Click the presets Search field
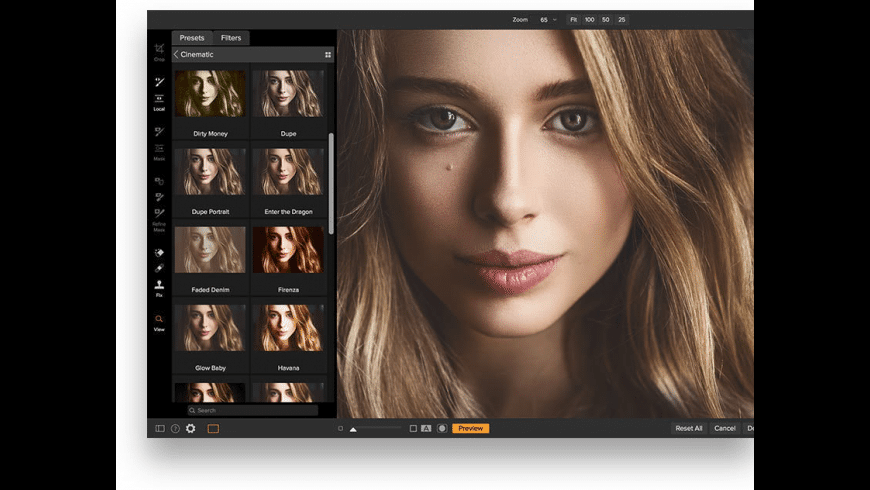The height and width of the screenshot is (490, 870). (x=252, y=410)
